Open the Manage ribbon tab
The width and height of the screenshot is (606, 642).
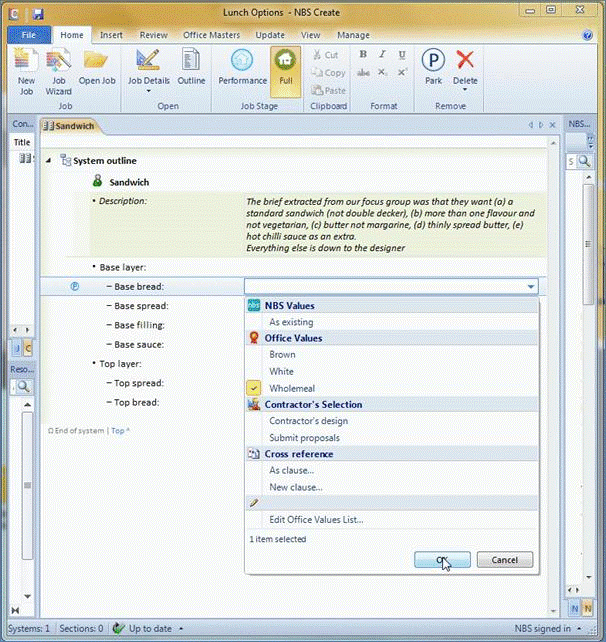tap(353, 35)
